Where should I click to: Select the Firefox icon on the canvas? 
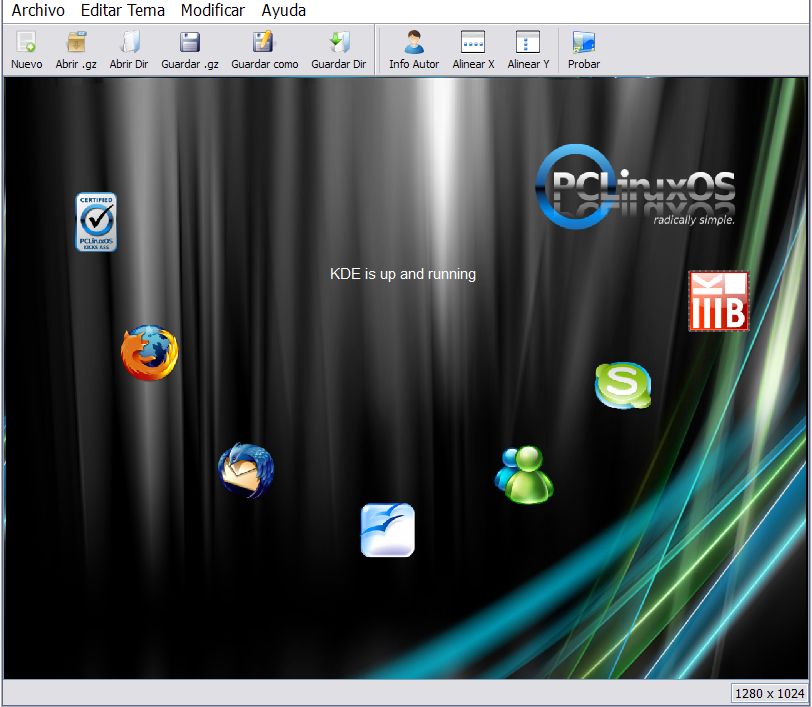[150, 353]
